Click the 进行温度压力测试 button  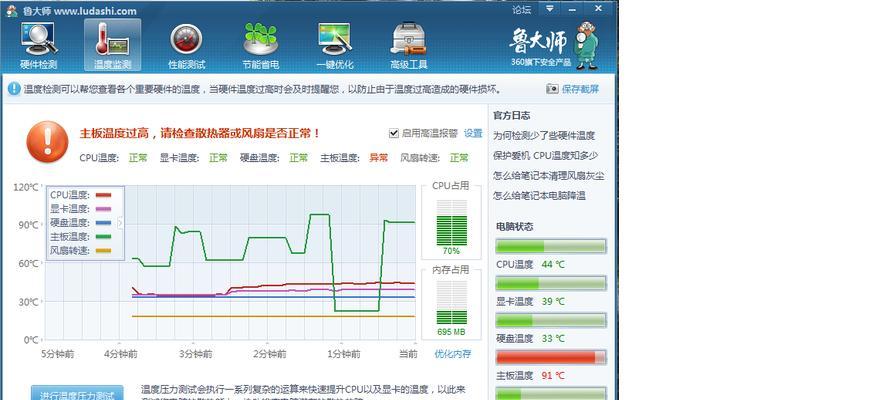coord(77,394)
